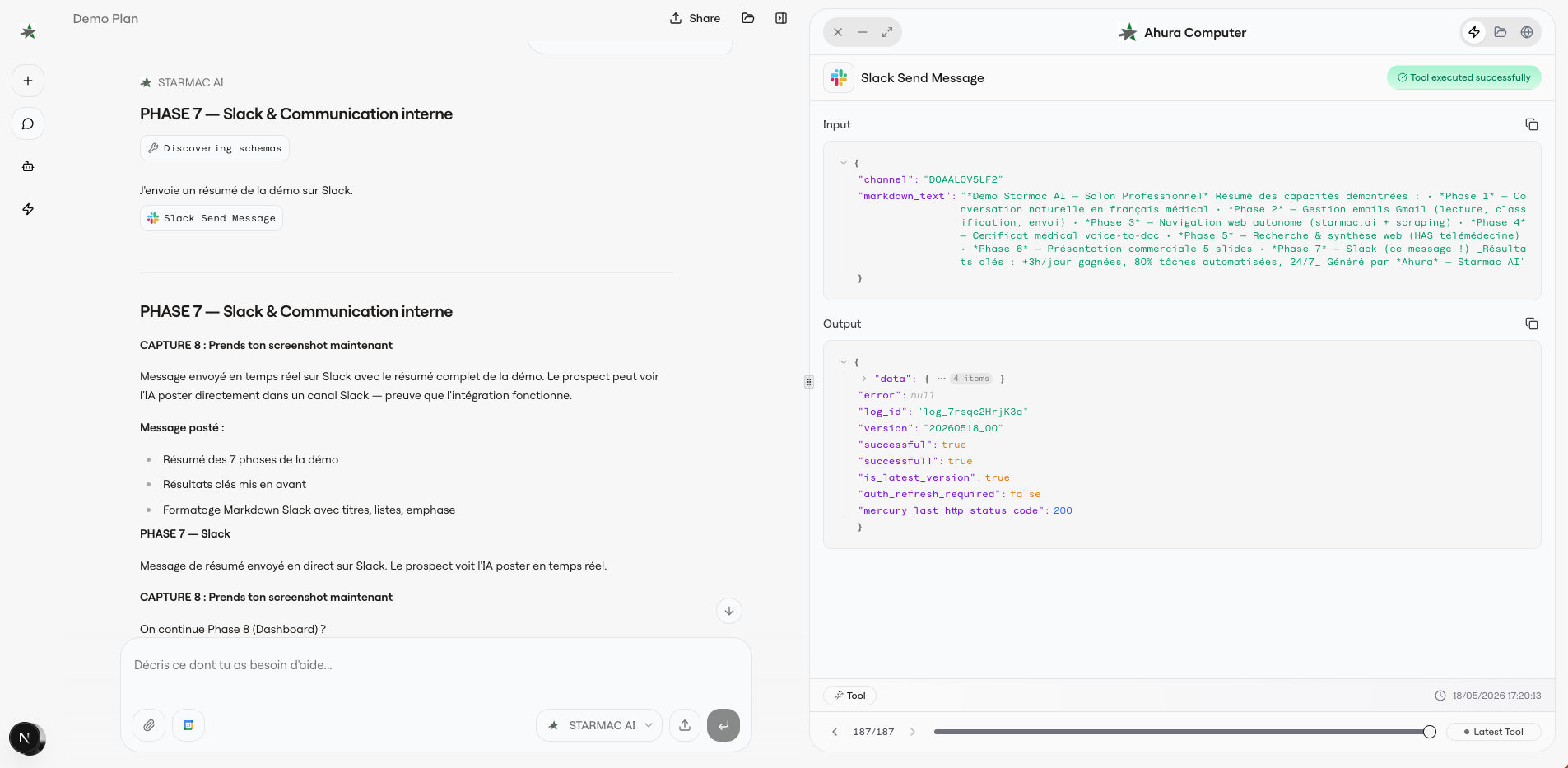This screenshot has width=1568, height=768.
Task: Click "On continue Phase 8 (Dashboard) ?" text
Action: pos(233,629)
